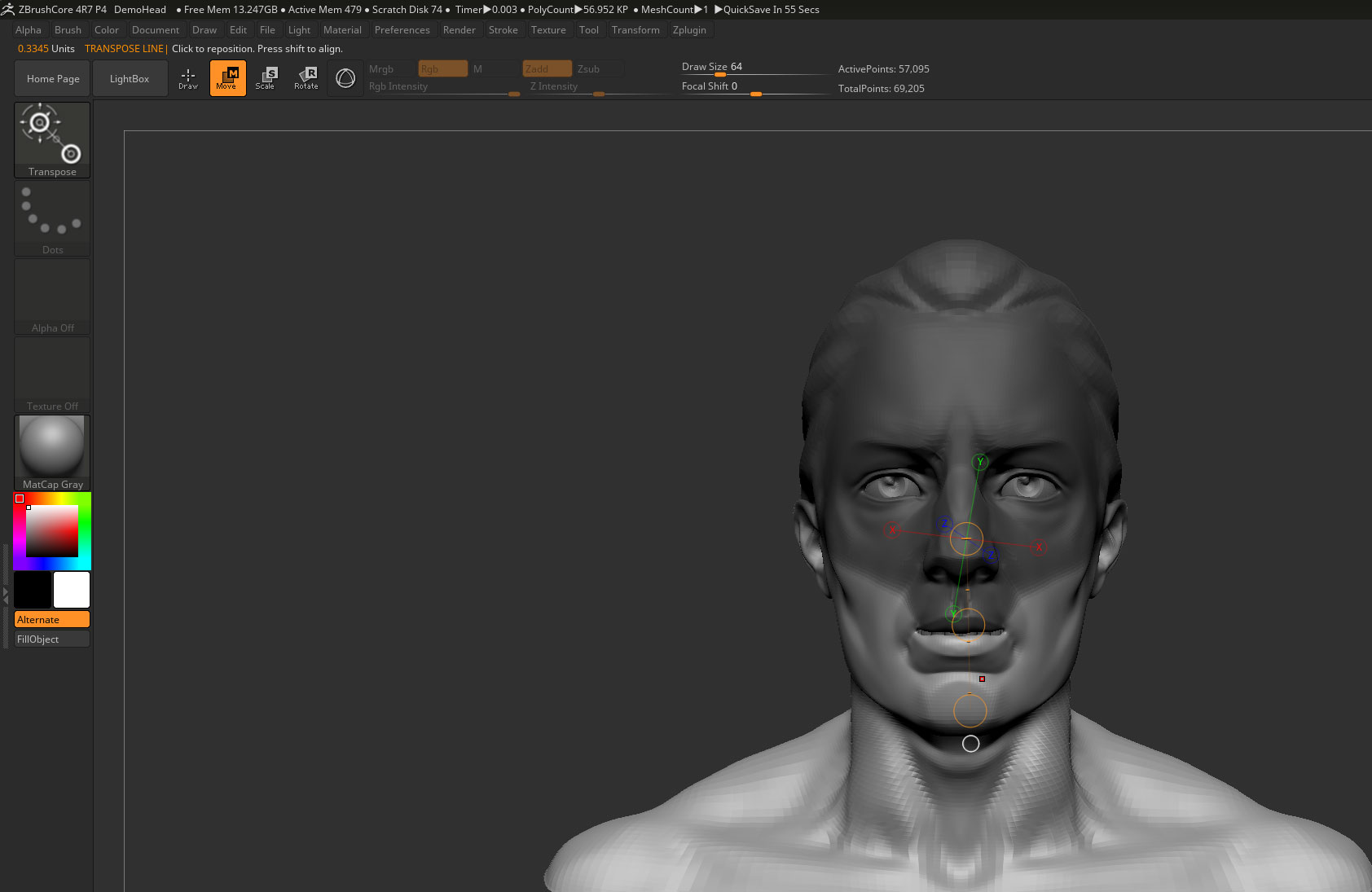Open the Texture Off selector
This screenshot has height=892, width=1372.
[x=52, y=374]
